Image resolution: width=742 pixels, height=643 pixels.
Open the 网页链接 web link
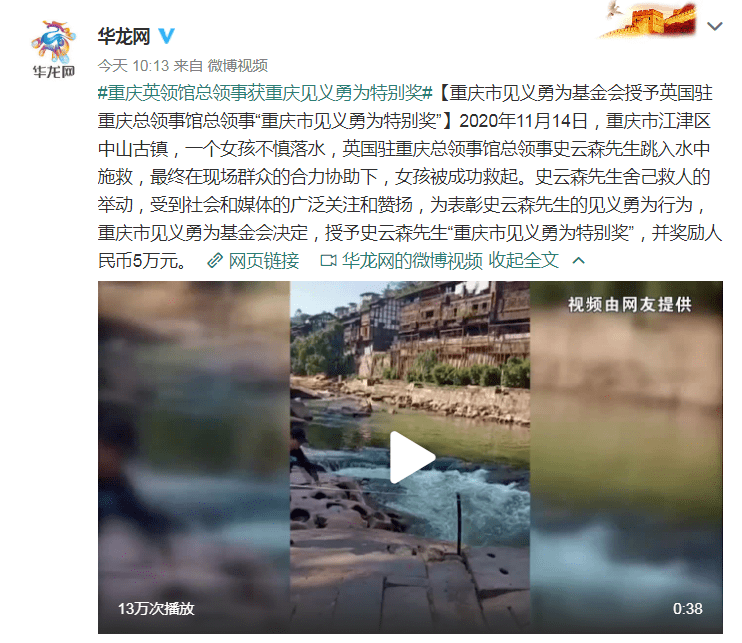coord(264,260)
